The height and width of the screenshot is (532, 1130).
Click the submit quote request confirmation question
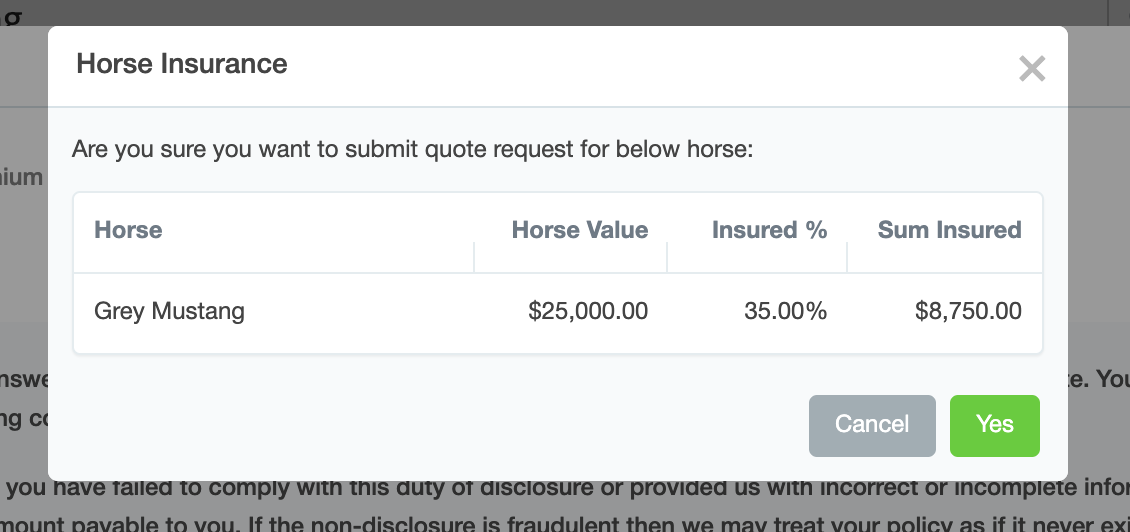click(412, 151)
